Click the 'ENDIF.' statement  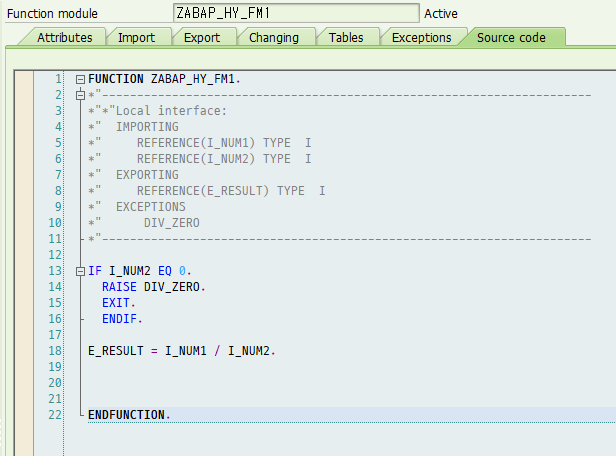[x=122, y=319]
